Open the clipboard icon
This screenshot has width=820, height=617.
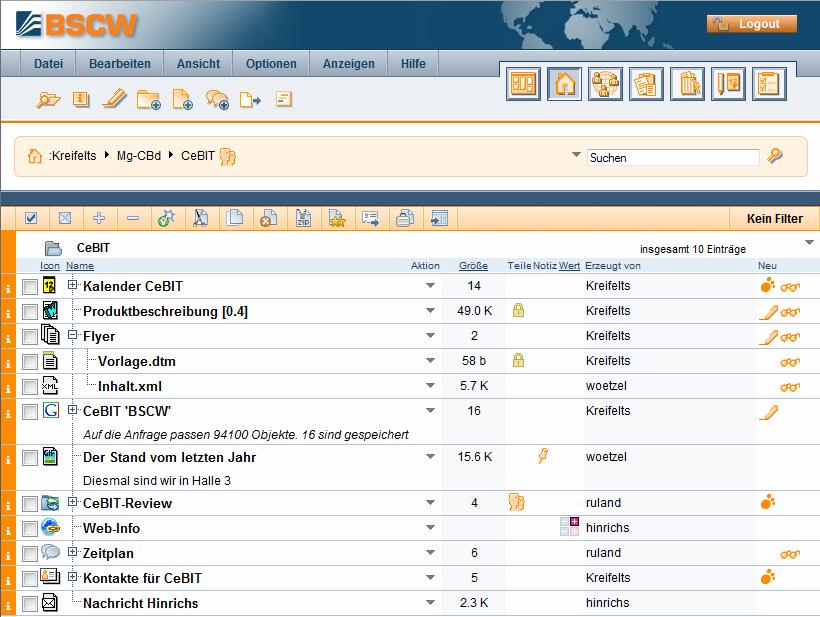pos(646,84)
